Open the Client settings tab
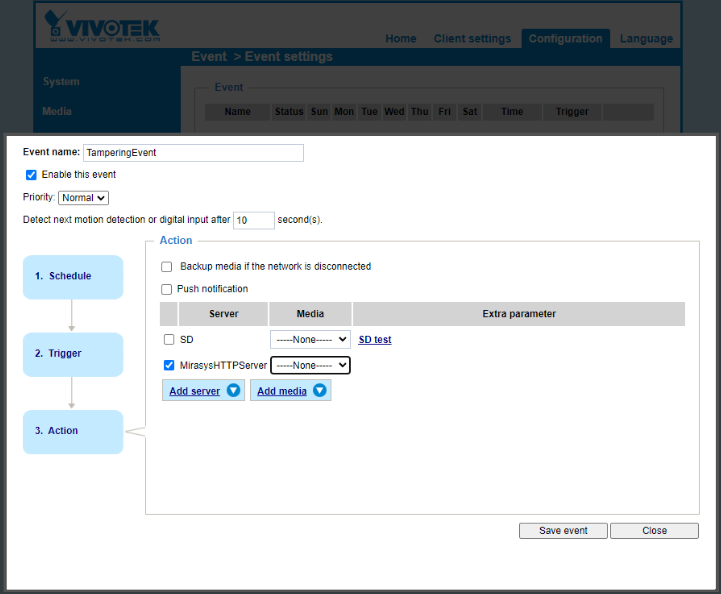Viewport: 721px width, 594px height. [472, 39]
